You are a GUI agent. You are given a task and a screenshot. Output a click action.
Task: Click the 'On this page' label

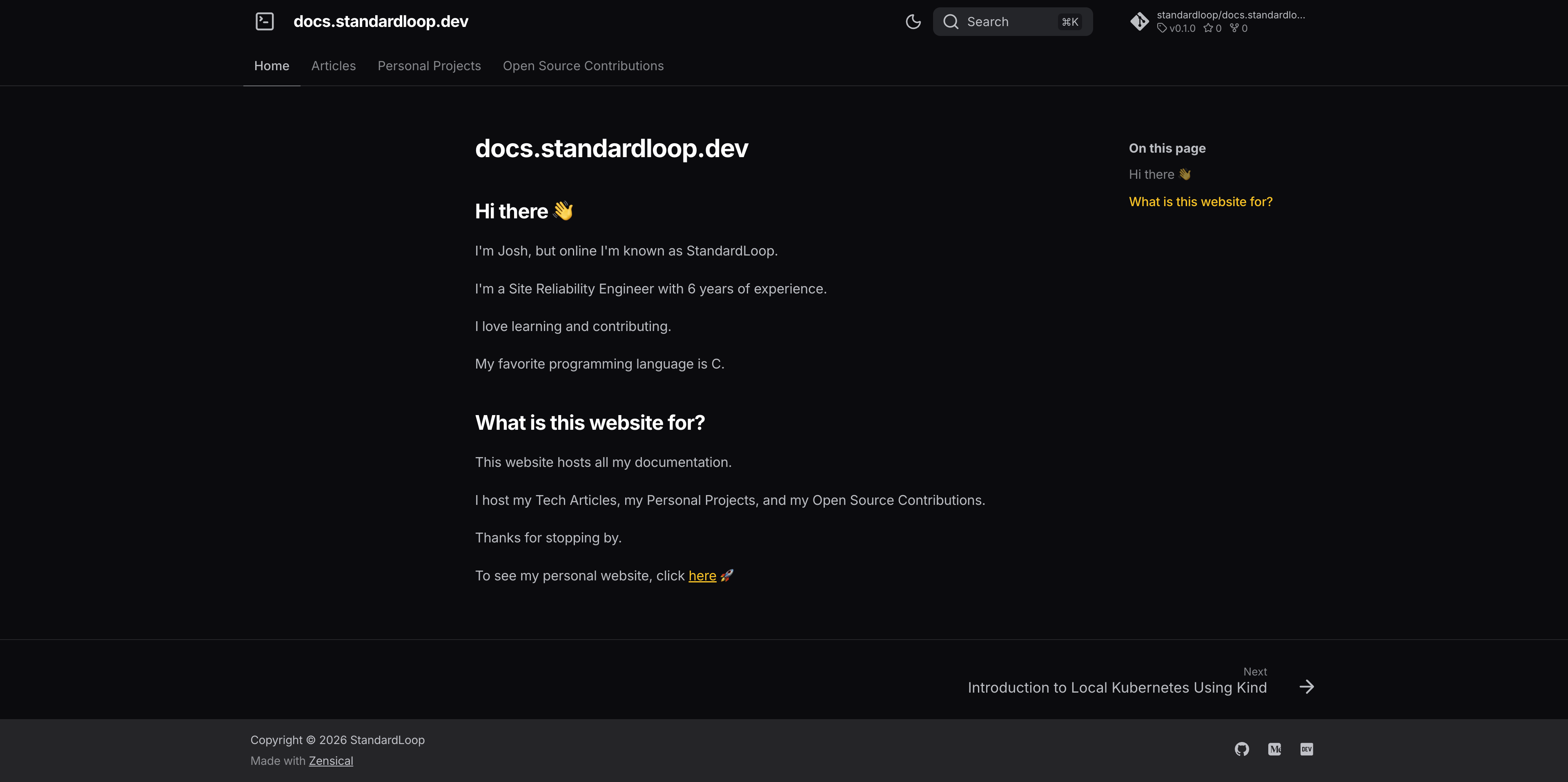pos(1167,149)
